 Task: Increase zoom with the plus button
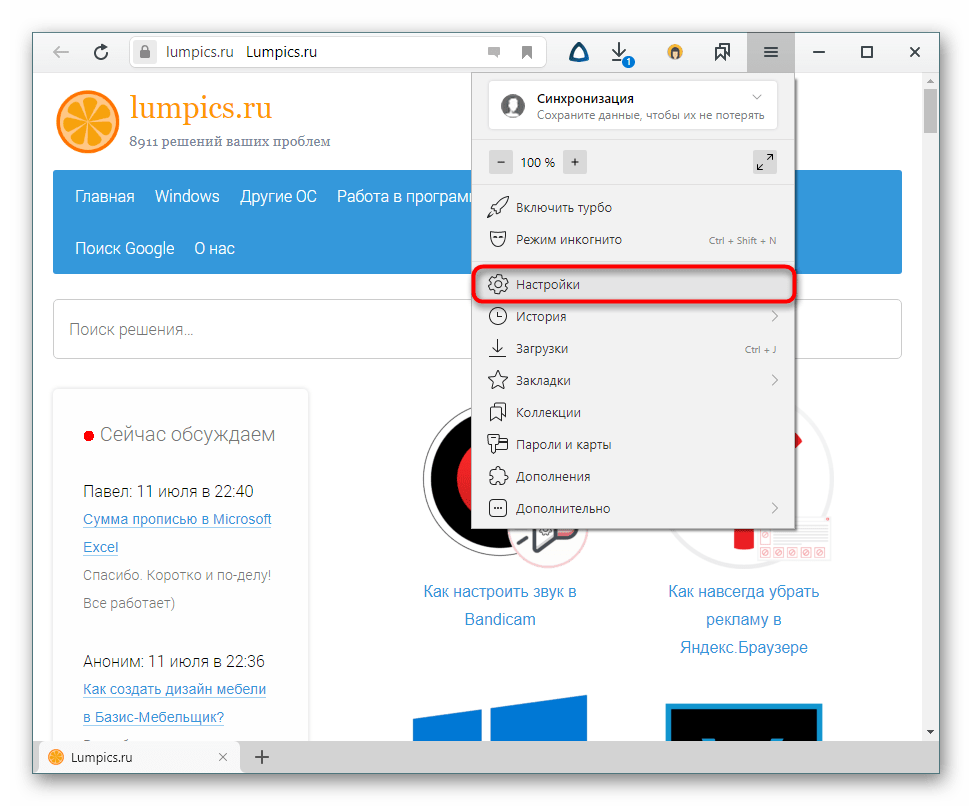pos(574,162)
